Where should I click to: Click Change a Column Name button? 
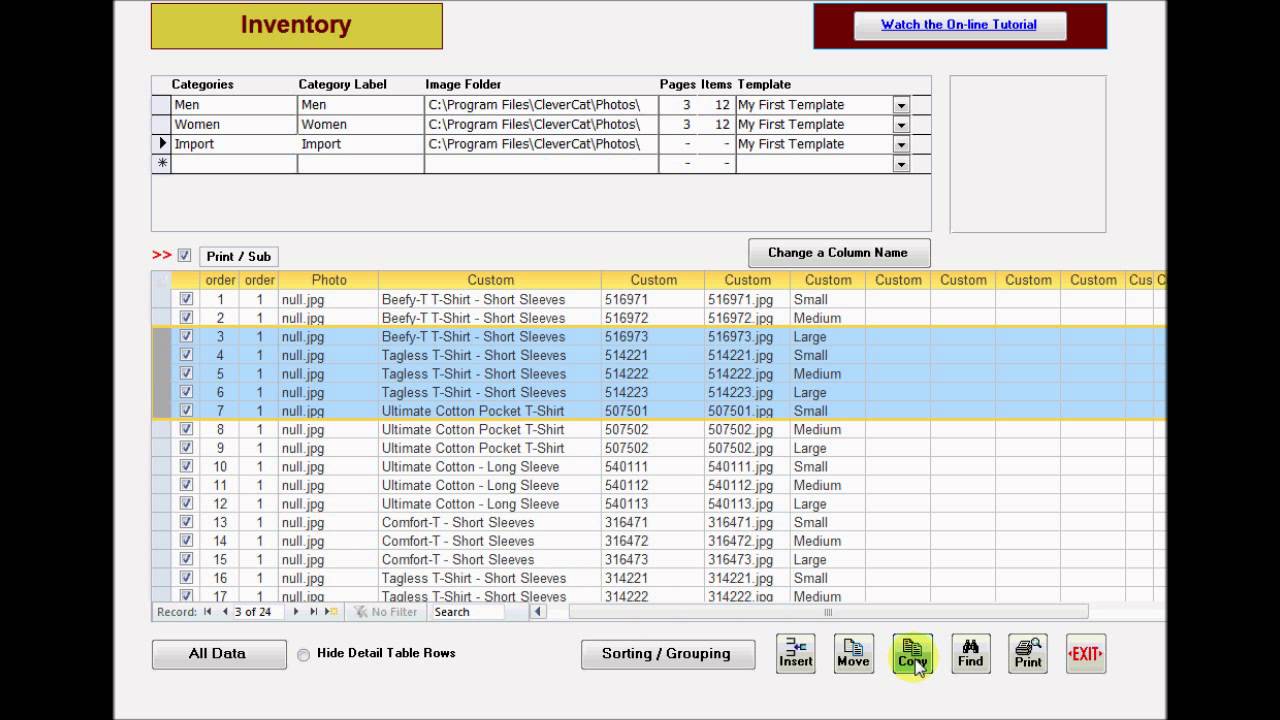839,253
